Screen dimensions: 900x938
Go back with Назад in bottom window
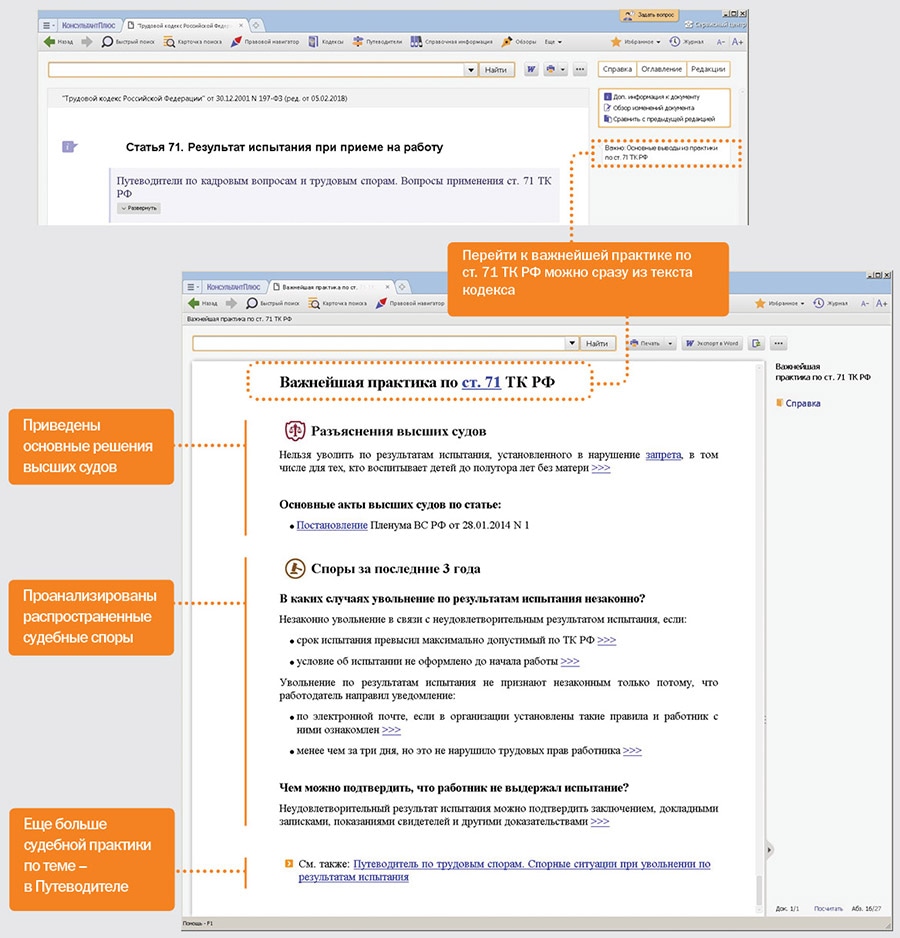(x=203, y=303)
